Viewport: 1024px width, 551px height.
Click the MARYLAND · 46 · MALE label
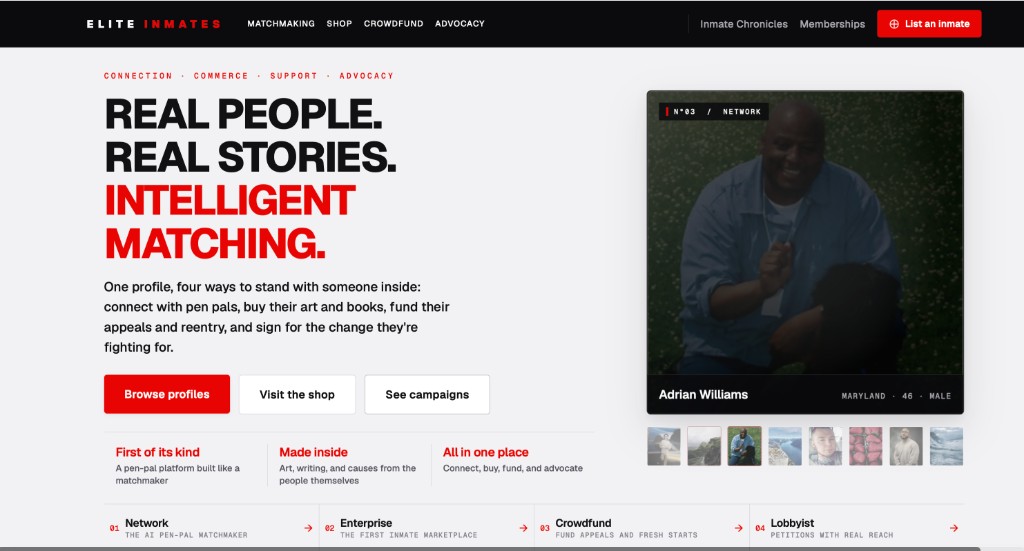(896, 396)
